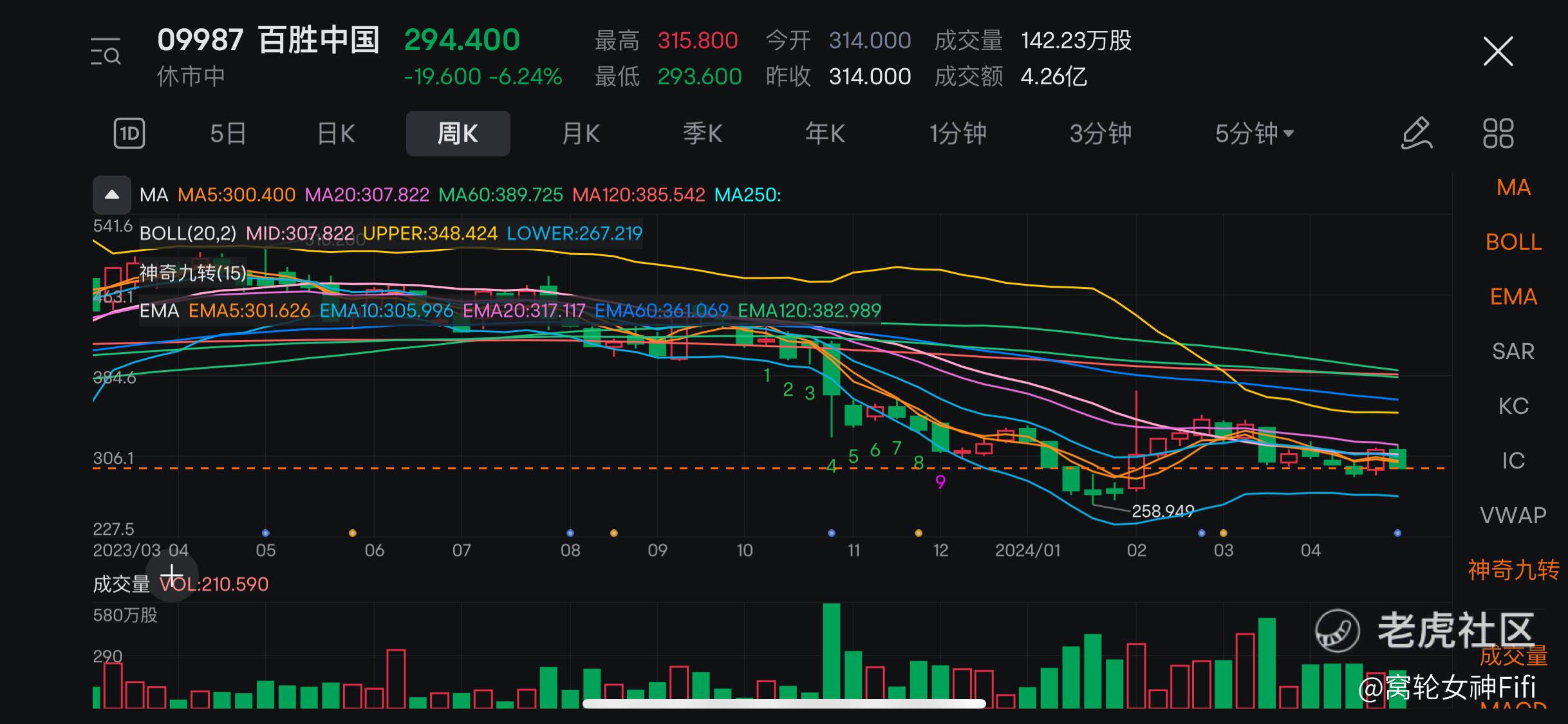This screenshot has height=724, width=1568.
Task: Click the MA60:389.725 legend value
Action: pos(501,195)
